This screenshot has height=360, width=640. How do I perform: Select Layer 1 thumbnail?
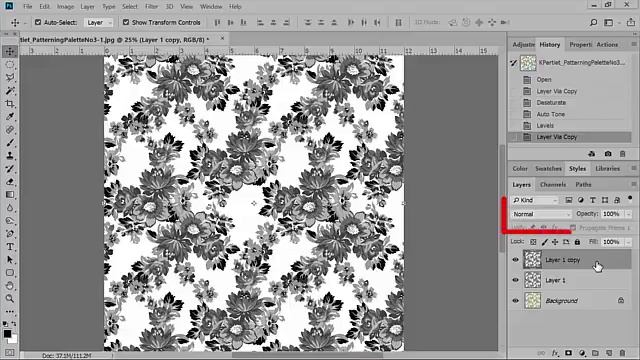tap(532, 280)
